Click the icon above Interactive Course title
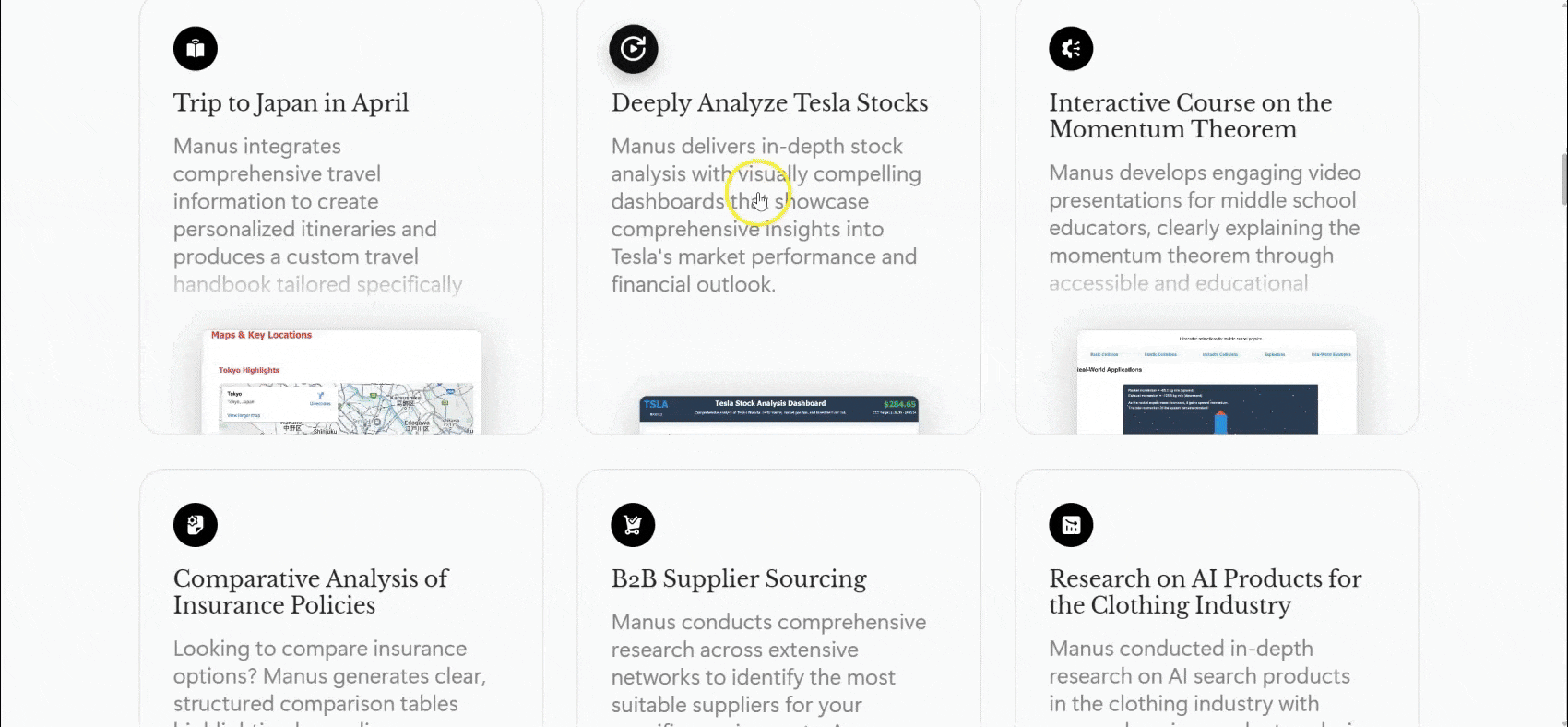 click(x=1071, y=49)
